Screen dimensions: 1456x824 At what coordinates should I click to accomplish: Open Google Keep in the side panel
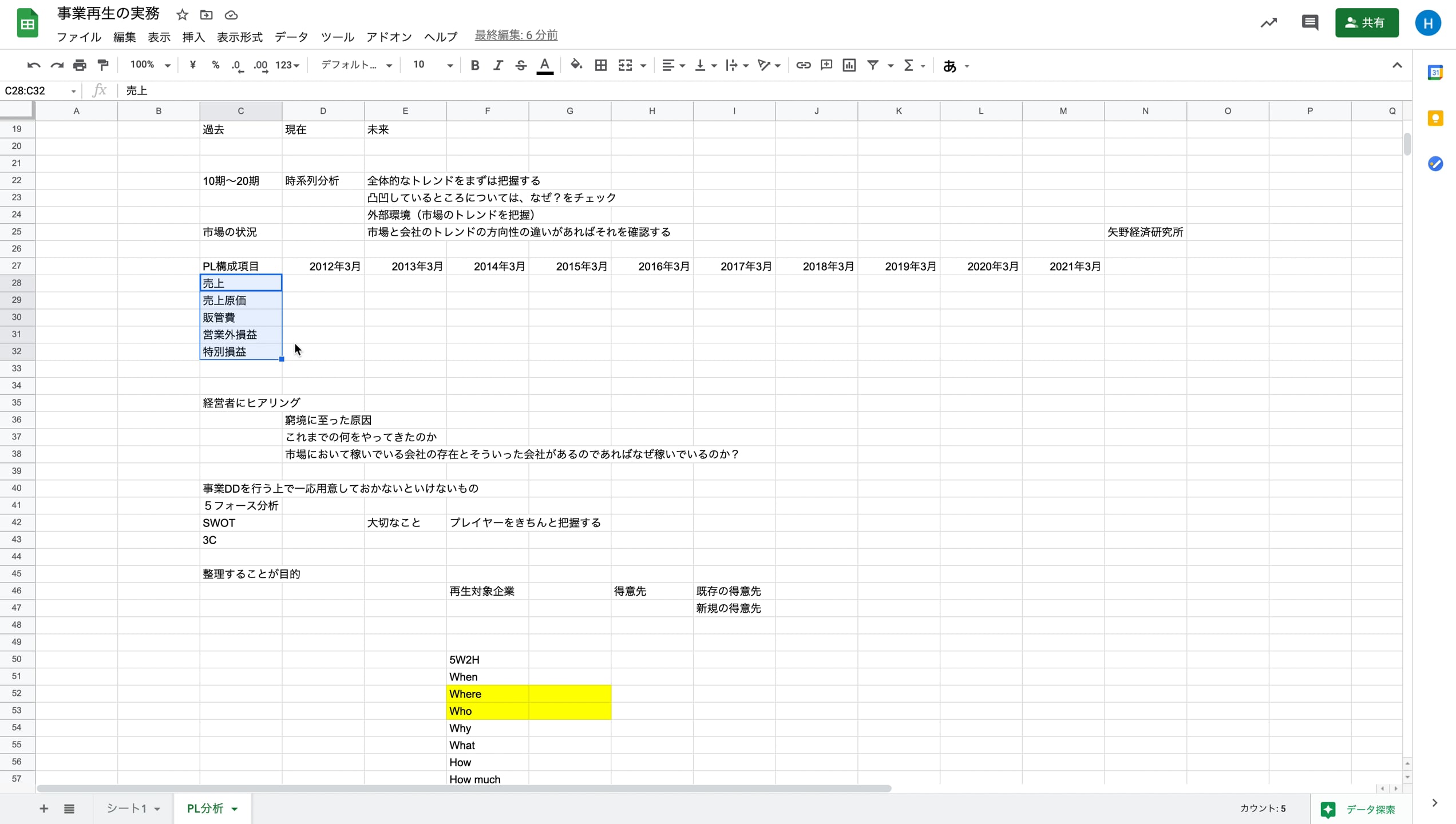(x=1436, y=118)
